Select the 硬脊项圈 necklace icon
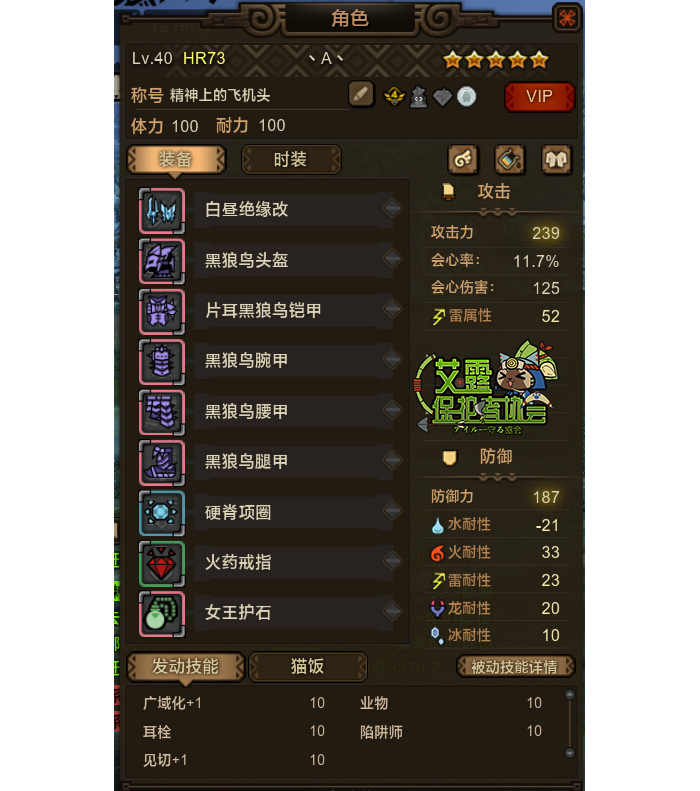Screen dimensions: 700x791 click(161, 513)
